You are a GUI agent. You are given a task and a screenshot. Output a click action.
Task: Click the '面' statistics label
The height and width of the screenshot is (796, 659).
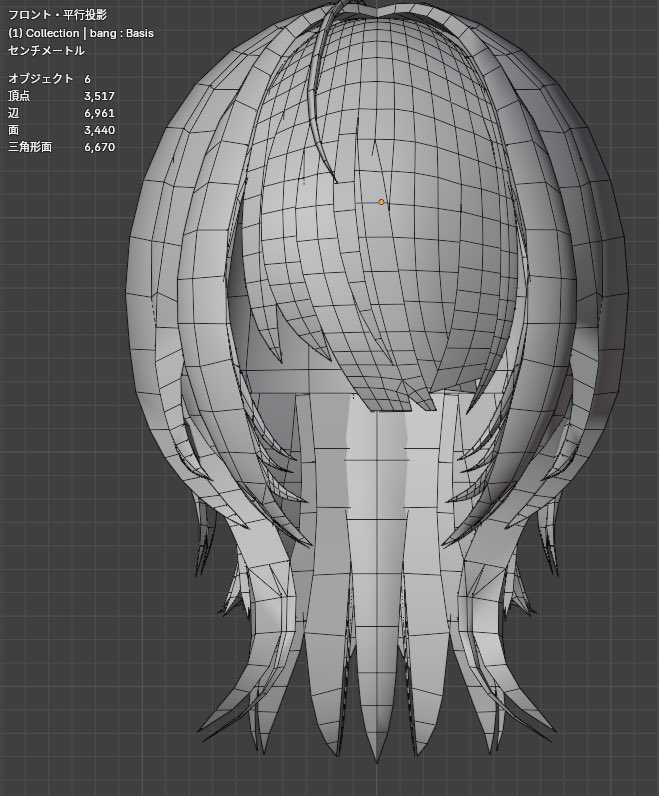[x=14, y=130]
